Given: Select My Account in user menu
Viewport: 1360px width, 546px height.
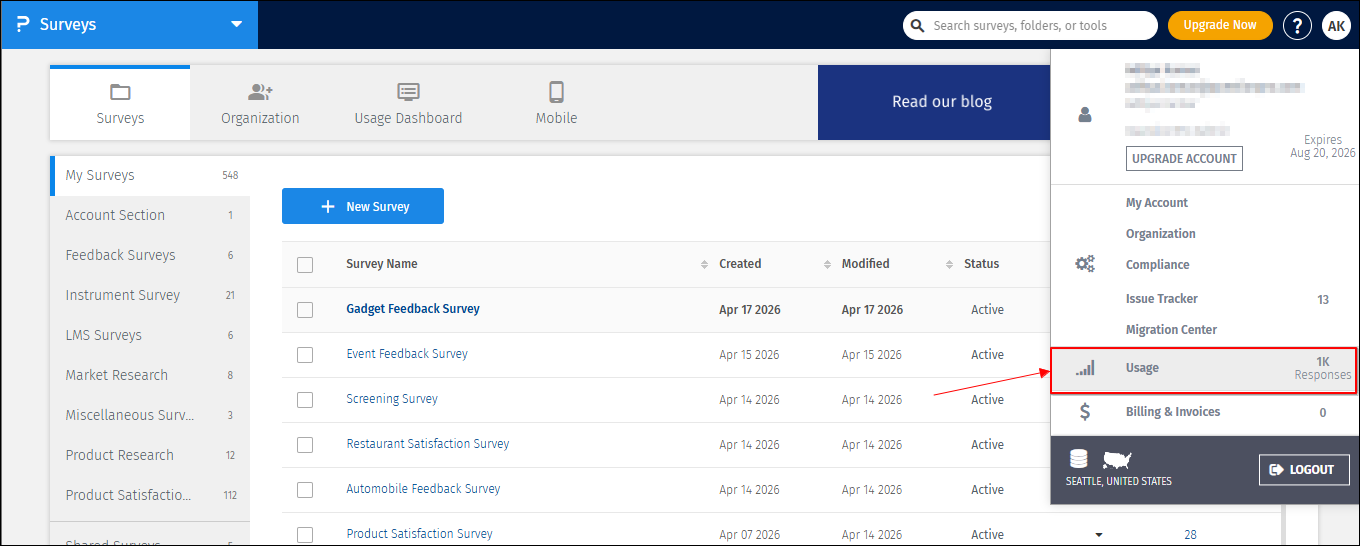Looking at the screenshot, I should tap(1156, 203).
